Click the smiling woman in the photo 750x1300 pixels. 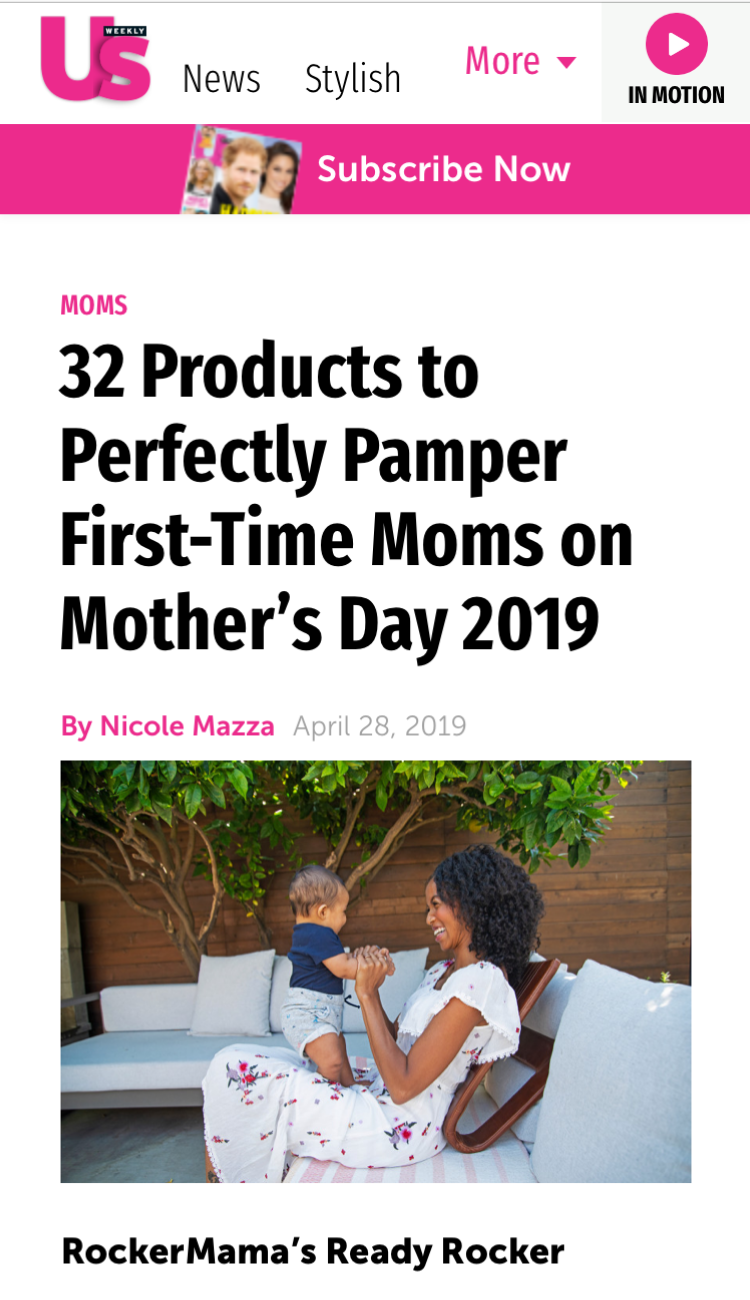tap(470, 930)
